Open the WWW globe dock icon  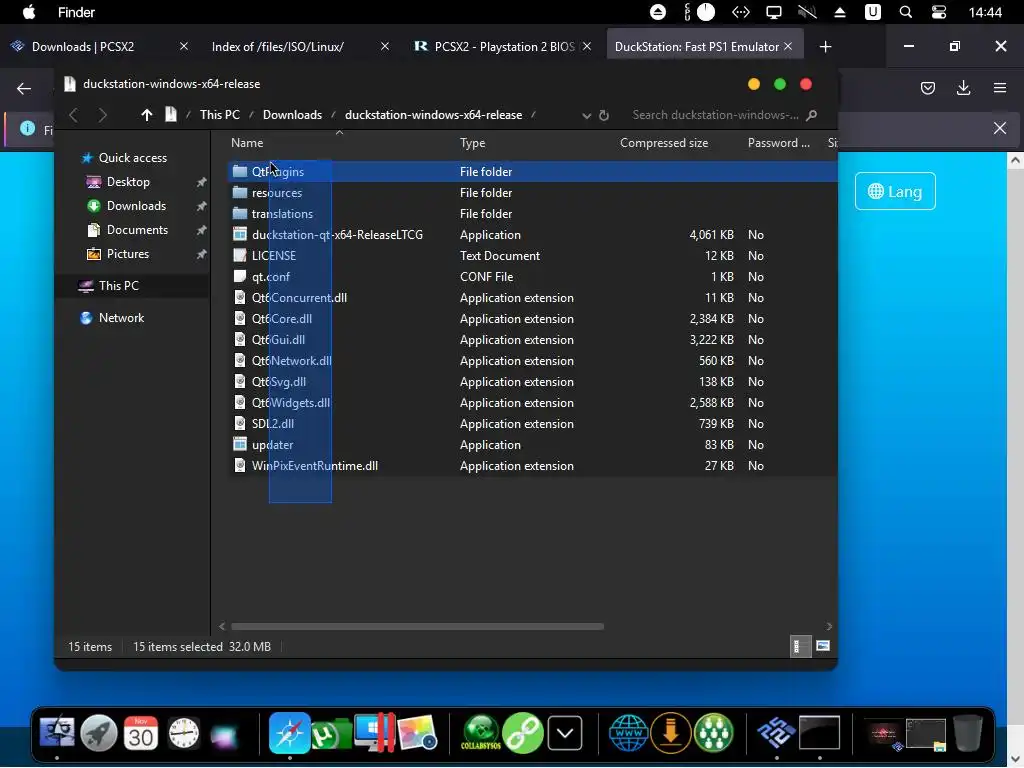628,733
